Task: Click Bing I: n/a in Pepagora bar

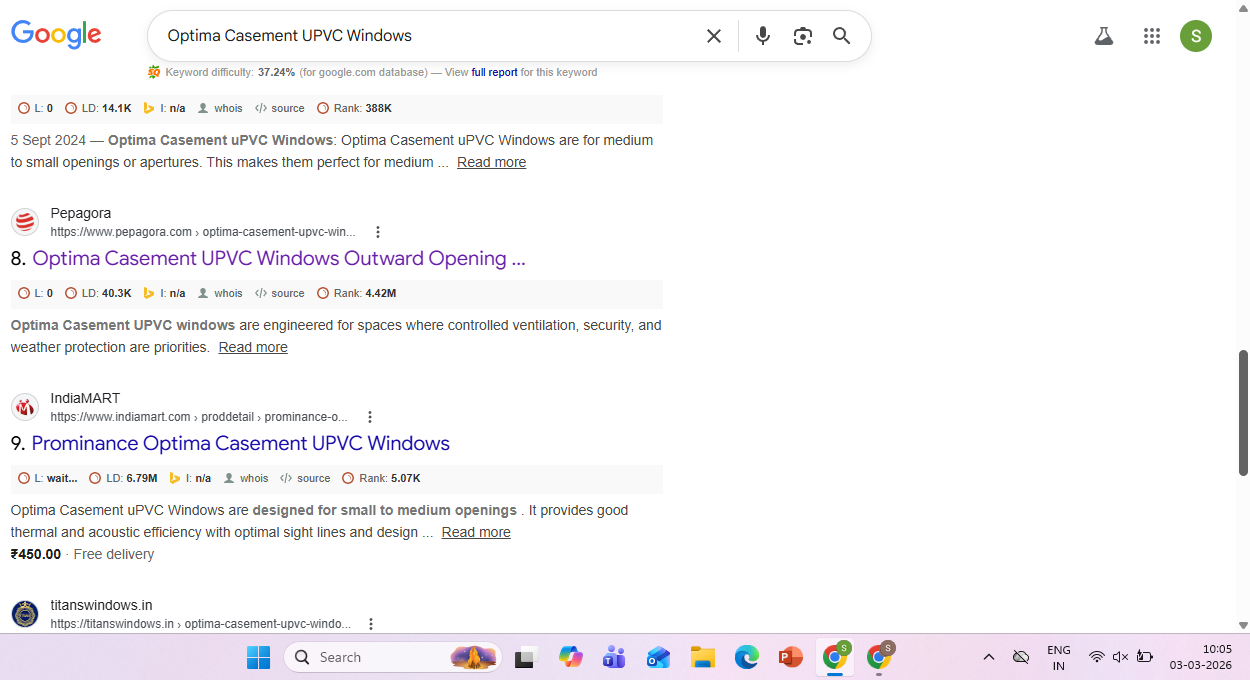Action: pyautogui.click(x=164, y=293)
